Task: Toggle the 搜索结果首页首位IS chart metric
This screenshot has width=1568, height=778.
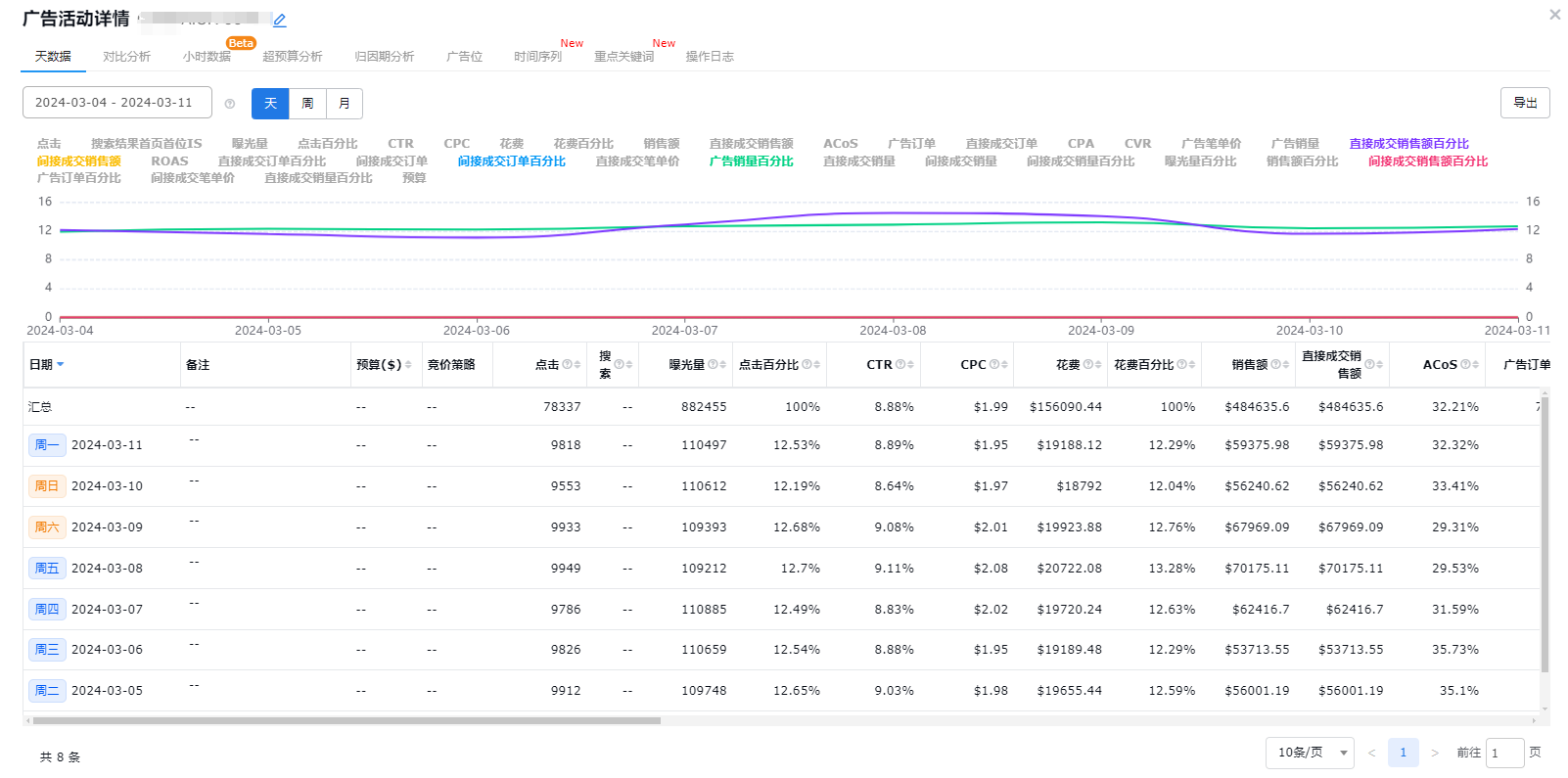Action: click(x=146, y=144)
